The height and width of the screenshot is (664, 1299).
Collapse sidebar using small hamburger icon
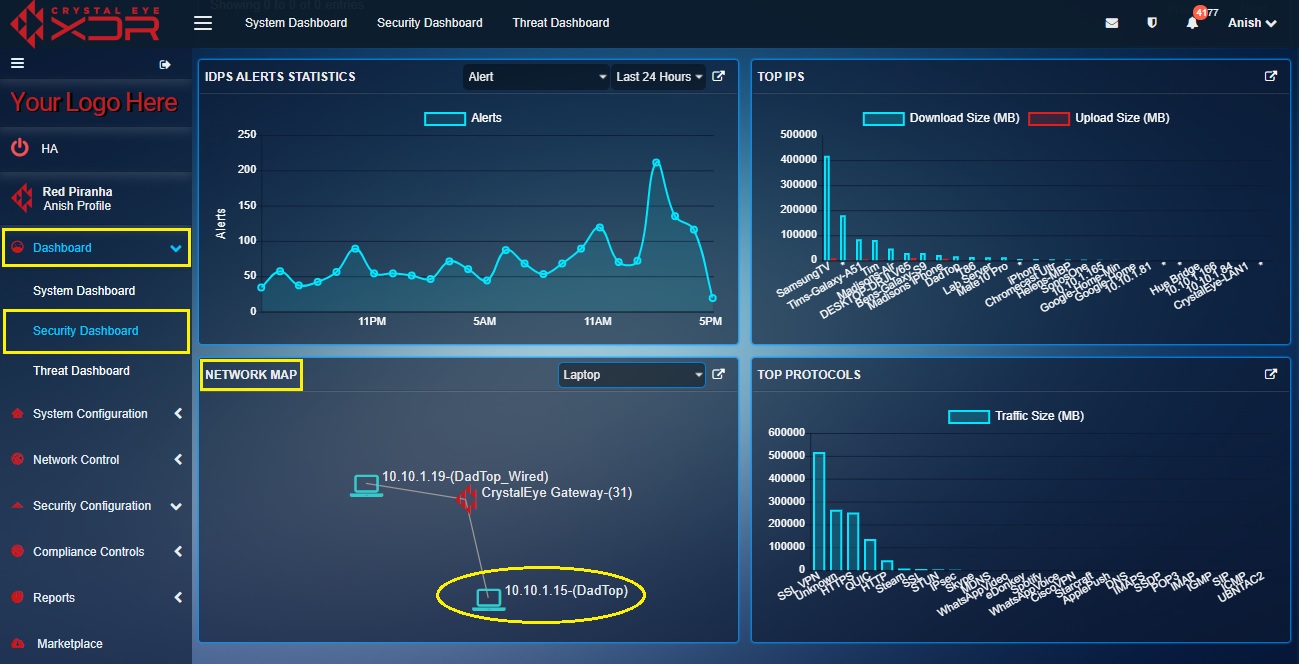[17, 63]
